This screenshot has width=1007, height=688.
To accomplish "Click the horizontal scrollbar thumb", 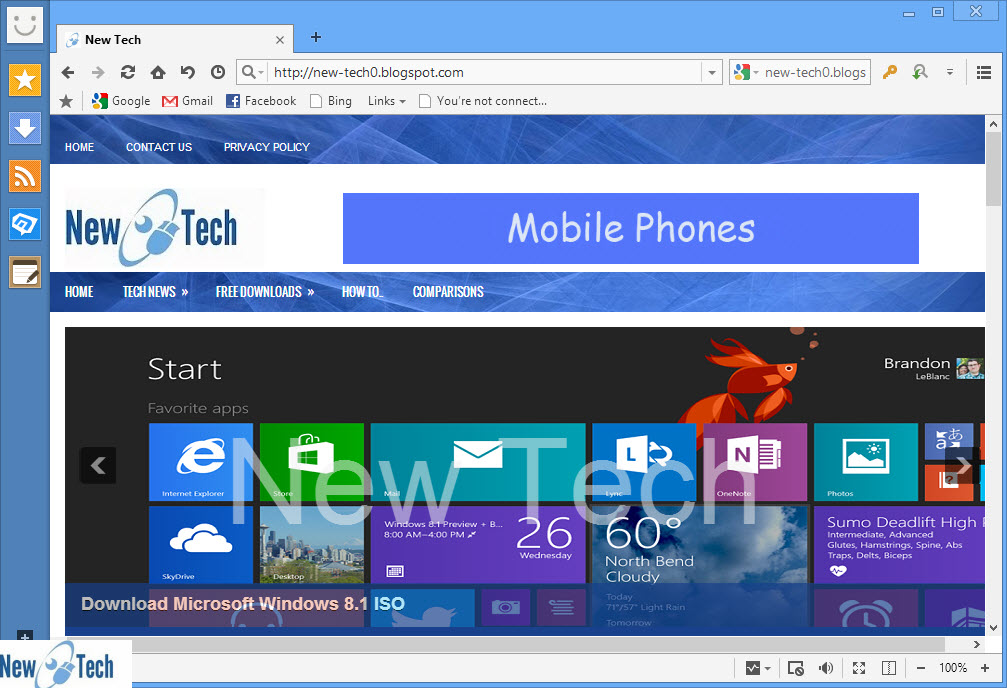I will coord(506,644).
